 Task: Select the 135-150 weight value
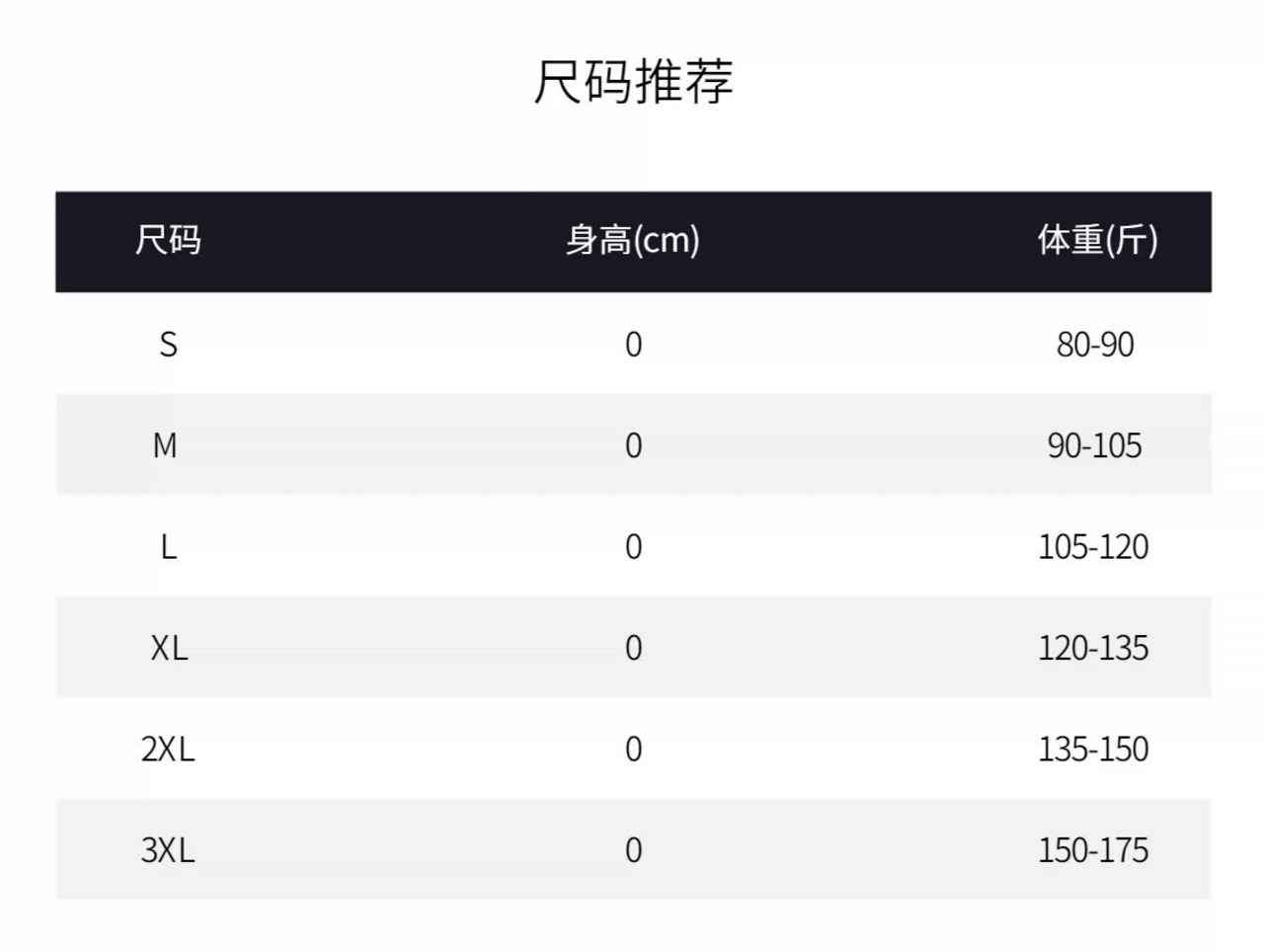1093,750
